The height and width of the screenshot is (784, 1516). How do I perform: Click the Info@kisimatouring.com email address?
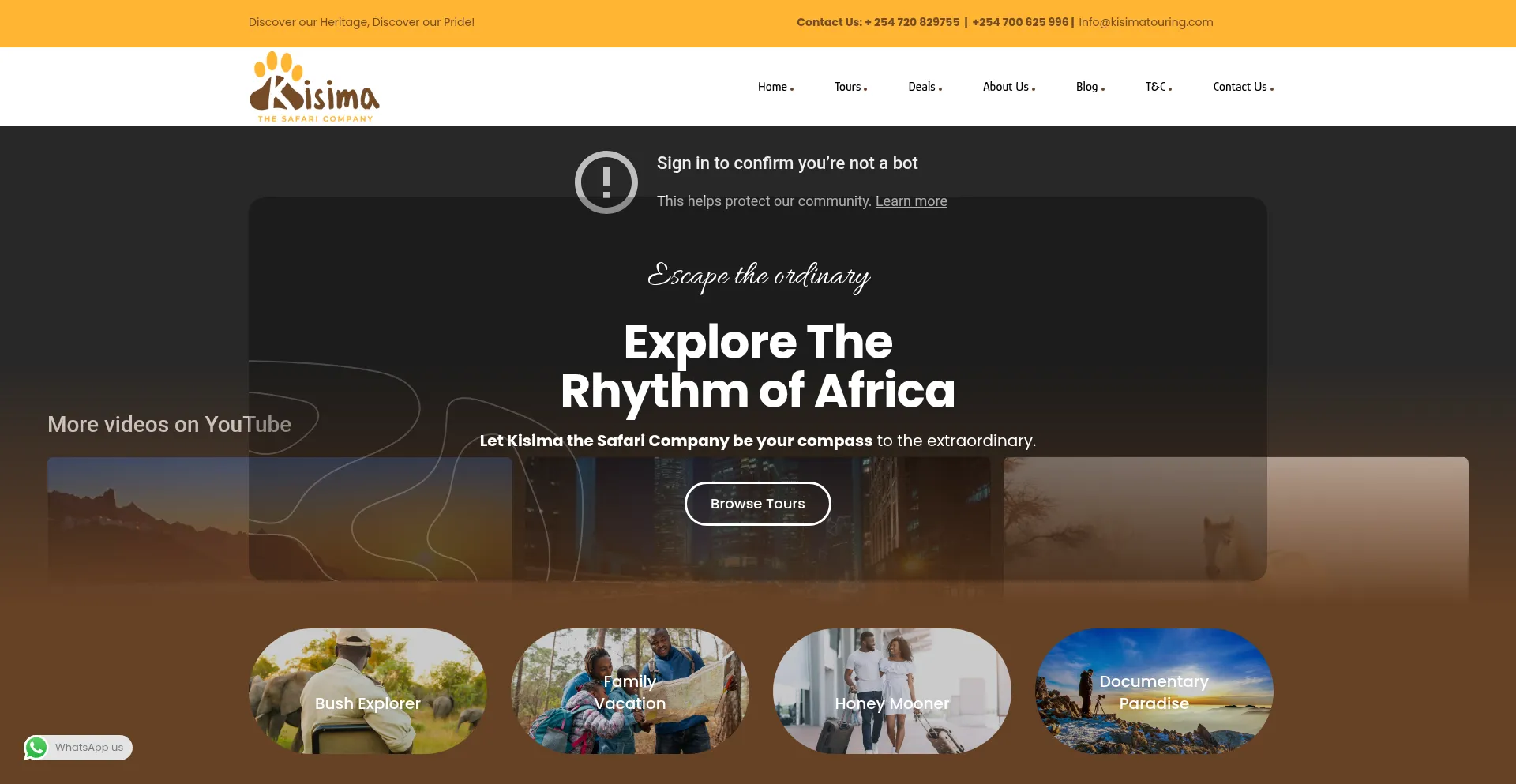[x=1146, y=22]
